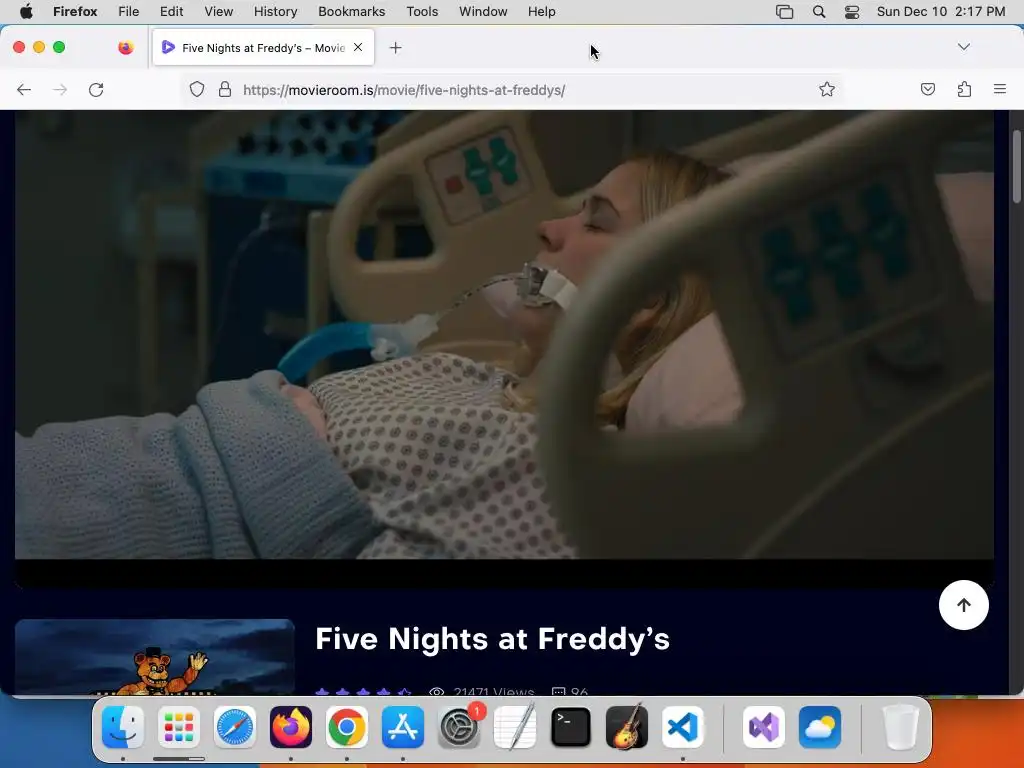Viewport: 1024px width, 768px height.
Task: Select the Five Nights at Freddy's tab
Action: [x=263, y=48]
